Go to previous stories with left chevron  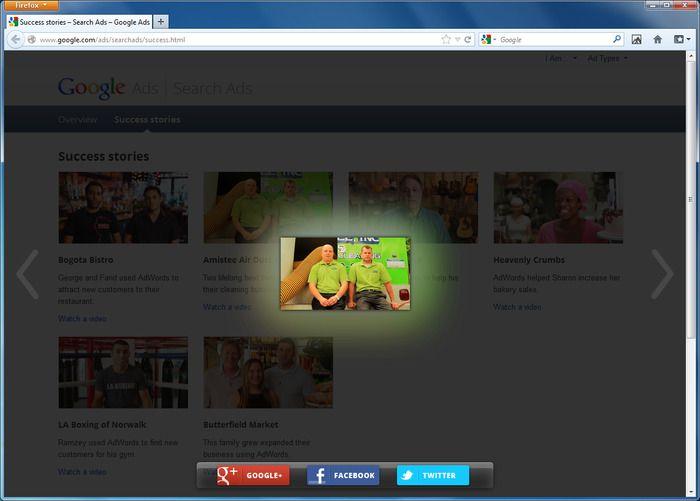(x=28, y=274)
